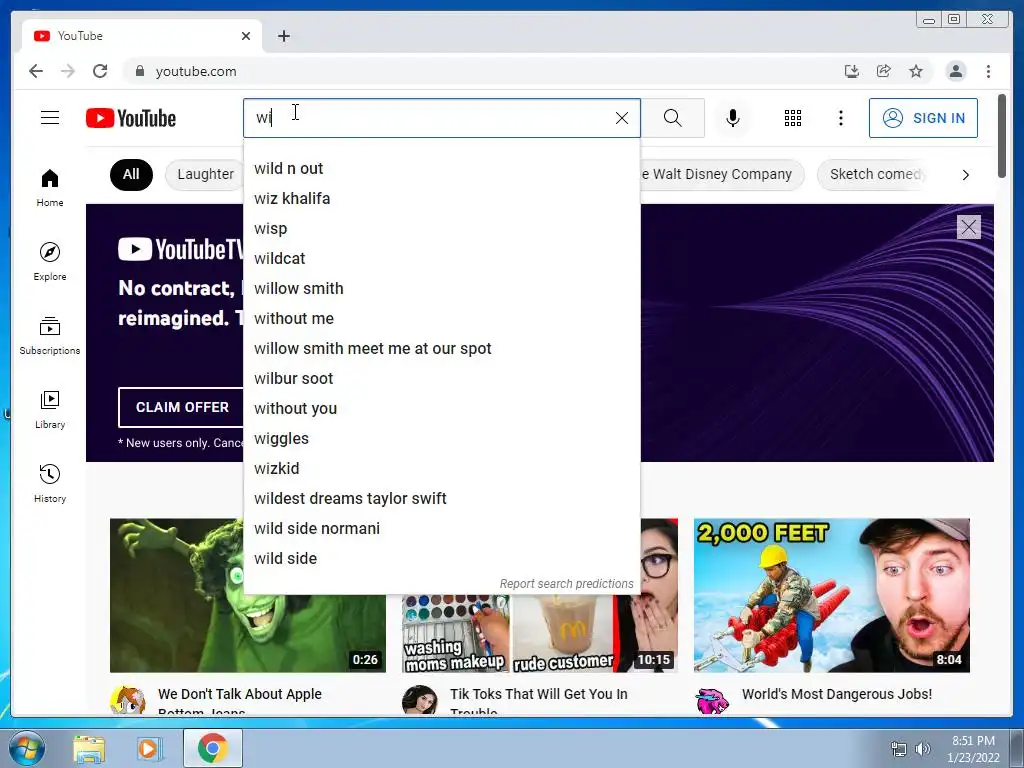Open Windows Start button
The image size is (1024, 768).
pyautogui.click(x=25, y=748)
